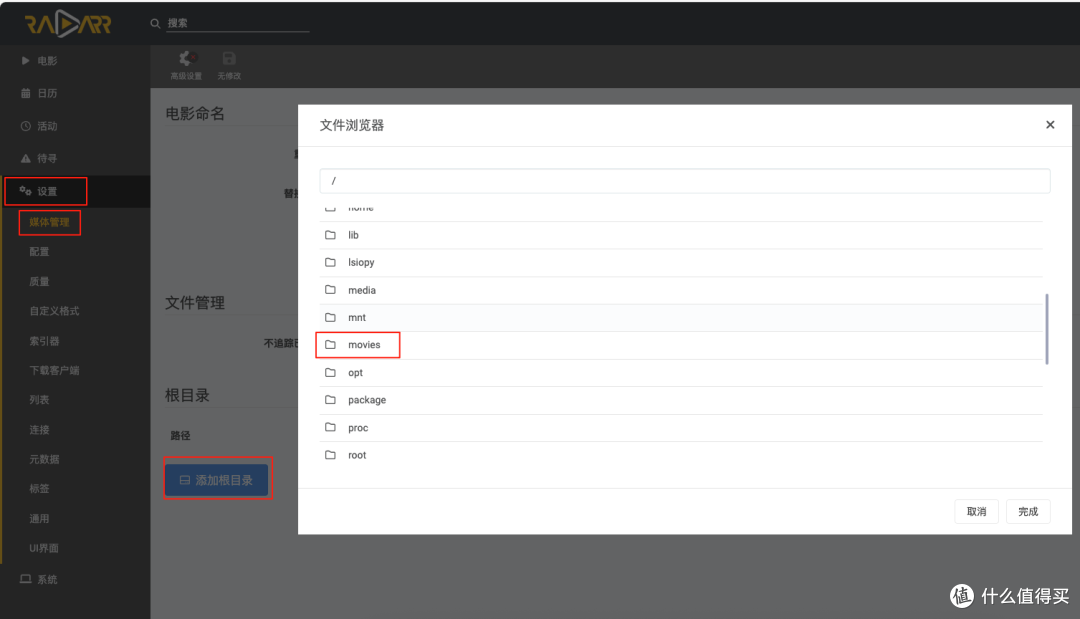This screenshot has width=1080, height=619.
Task: Select 配置 profiles submenu
Action: 39,252
